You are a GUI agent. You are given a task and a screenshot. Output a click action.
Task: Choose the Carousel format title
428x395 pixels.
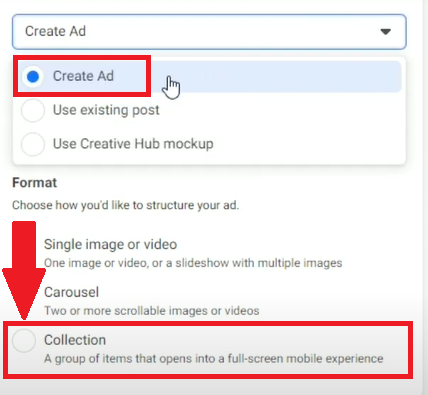(71, 292)
